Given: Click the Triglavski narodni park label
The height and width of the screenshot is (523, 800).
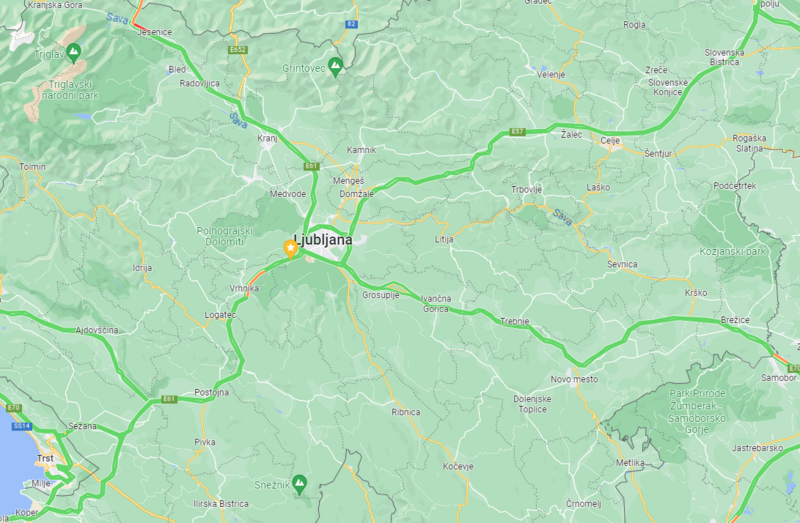Looking at the screenshot, I should [x=71, y=90].
